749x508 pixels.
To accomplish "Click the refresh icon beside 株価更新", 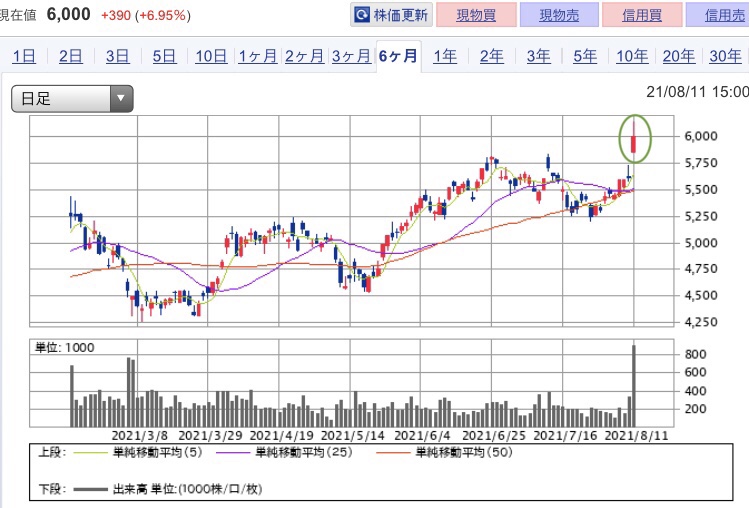I will [362, 16].
